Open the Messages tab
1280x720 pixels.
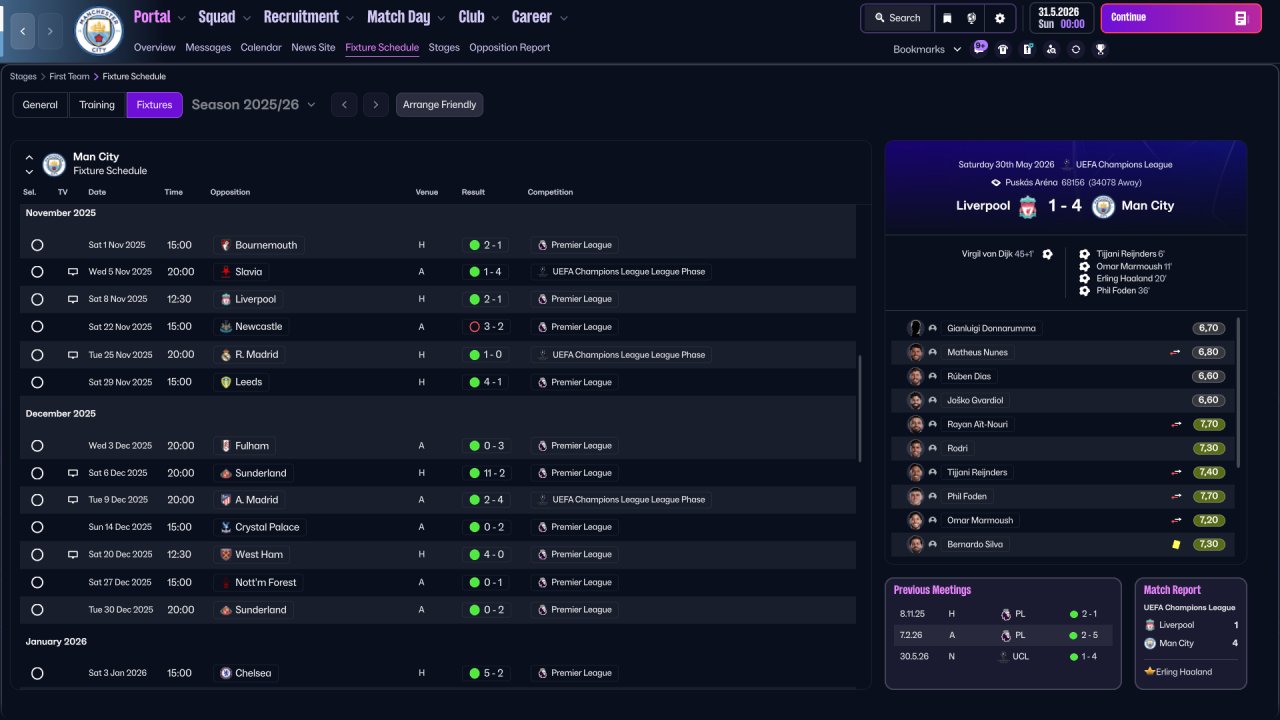pos(208,48)
